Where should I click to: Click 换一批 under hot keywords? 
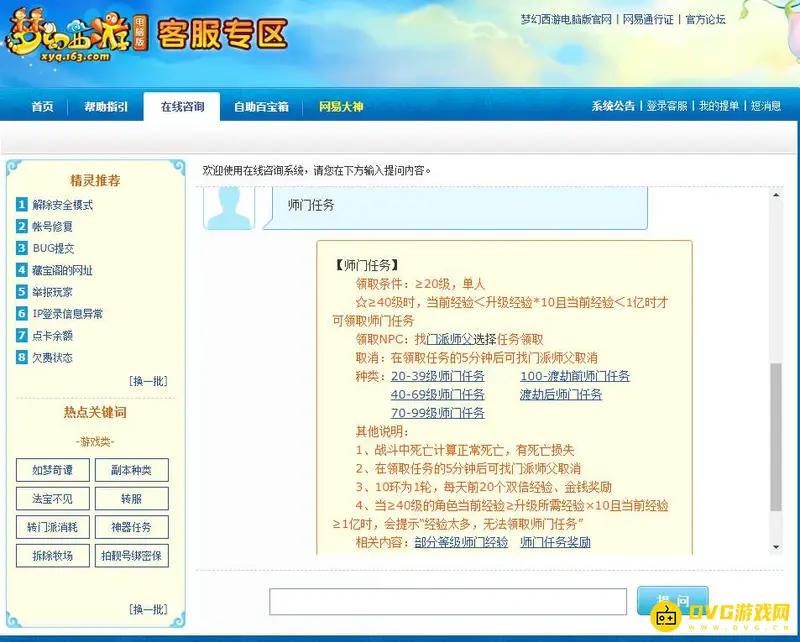coord(148,609)
